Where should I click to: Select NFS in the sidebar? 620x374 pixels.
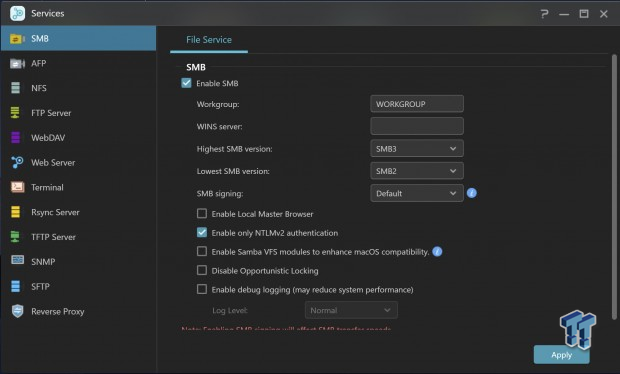pos(78,88)
